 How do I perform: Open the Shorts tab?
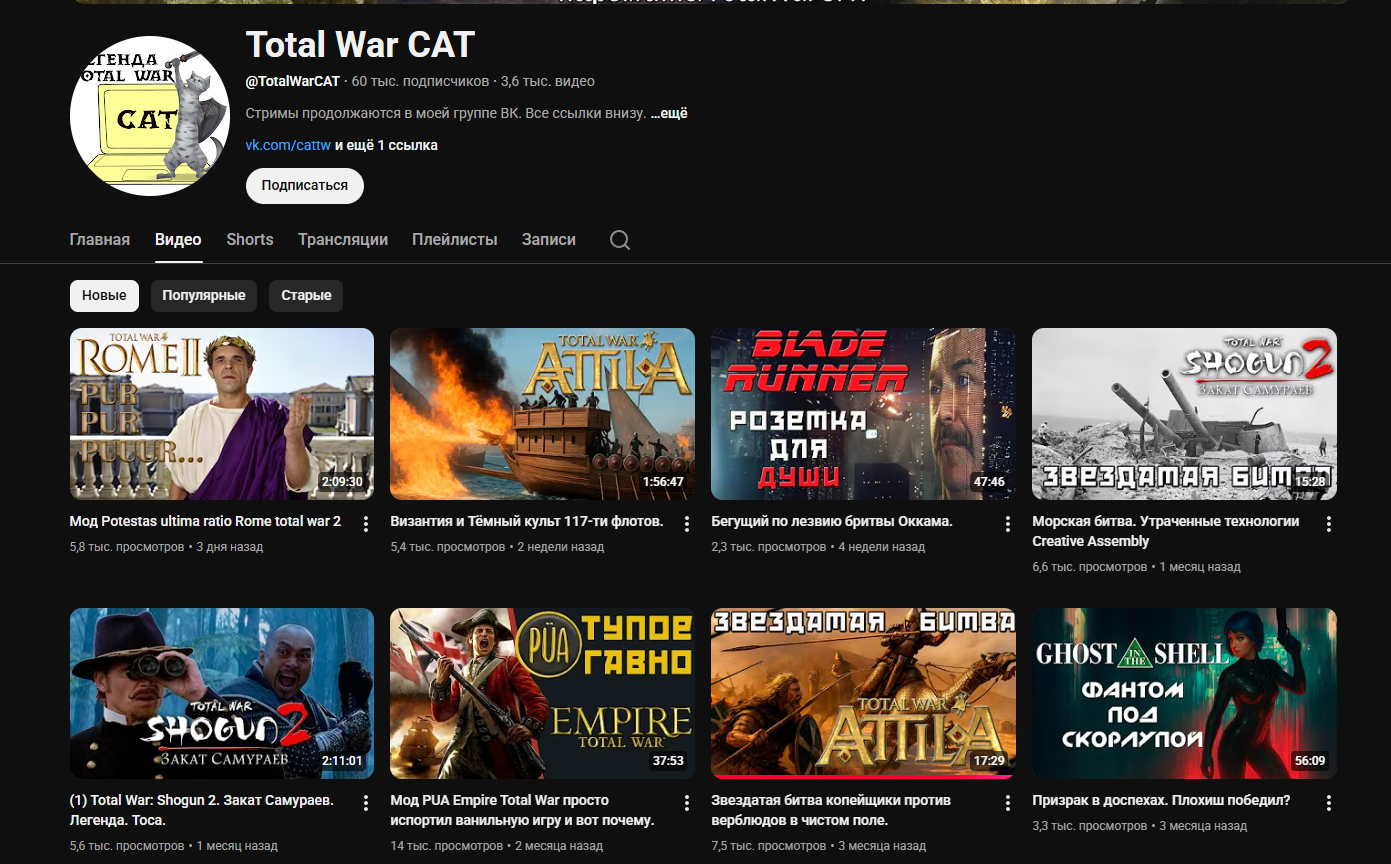coord(250,240)
